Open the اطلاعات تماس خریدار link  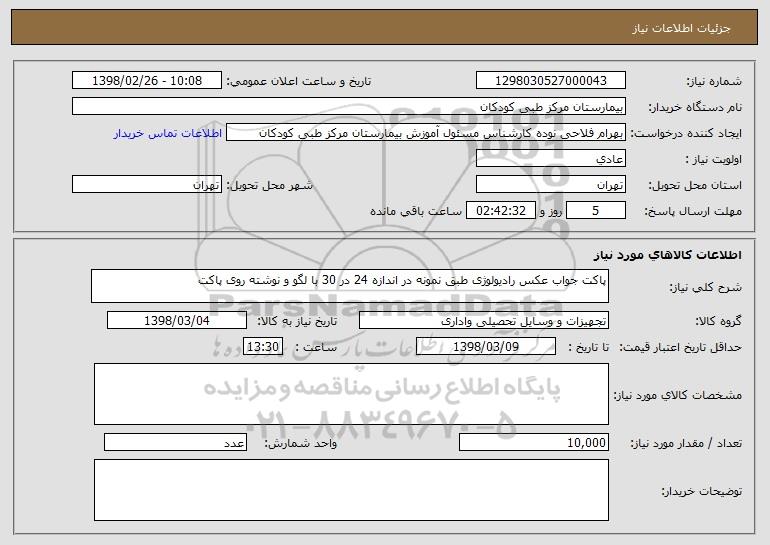click(x=168, y=134)
